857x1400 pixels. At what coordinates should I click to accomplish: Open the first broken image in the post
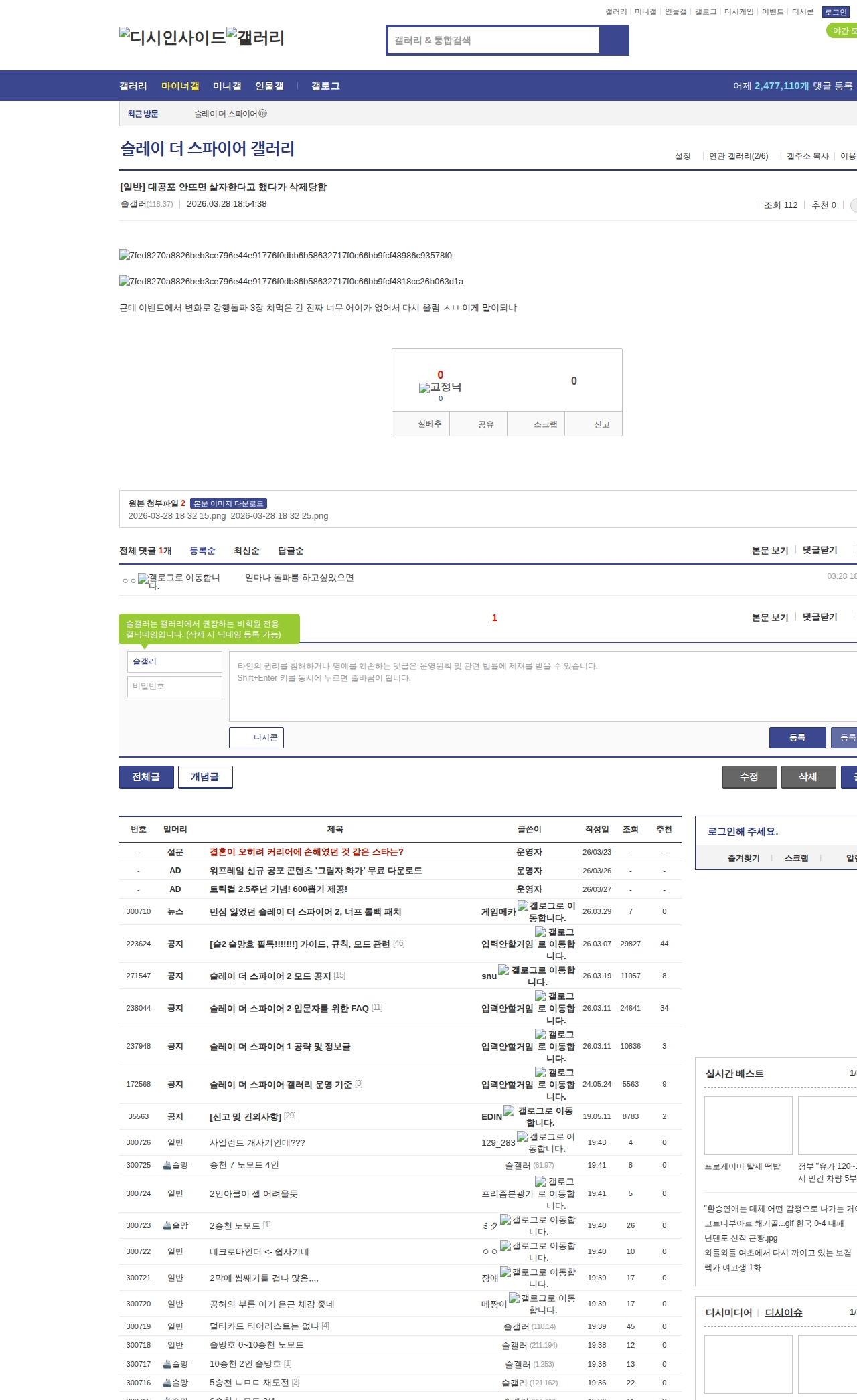click(x=285, y=255)
